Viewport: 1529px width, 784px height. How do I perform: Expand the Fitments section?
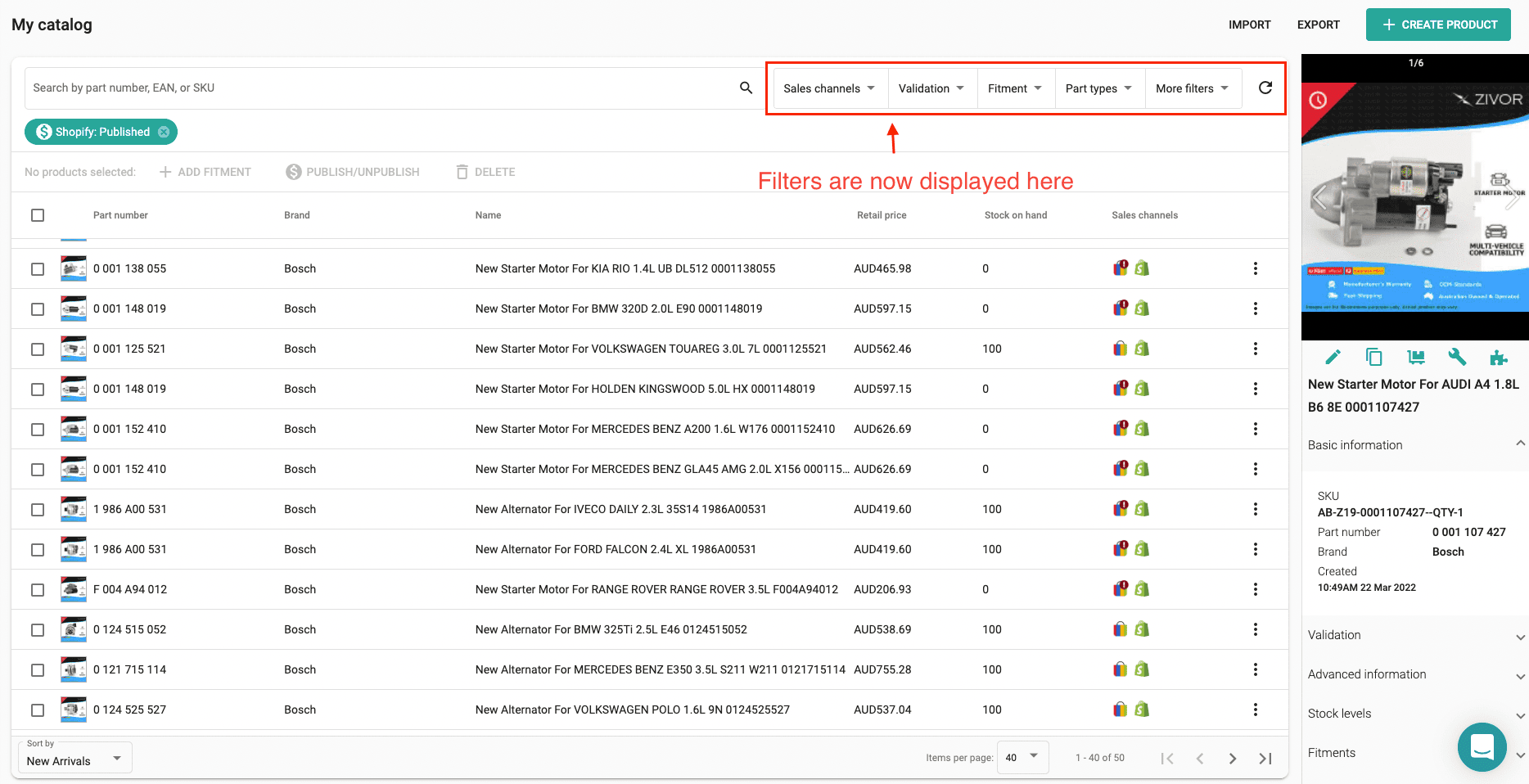click(1415, 753)
